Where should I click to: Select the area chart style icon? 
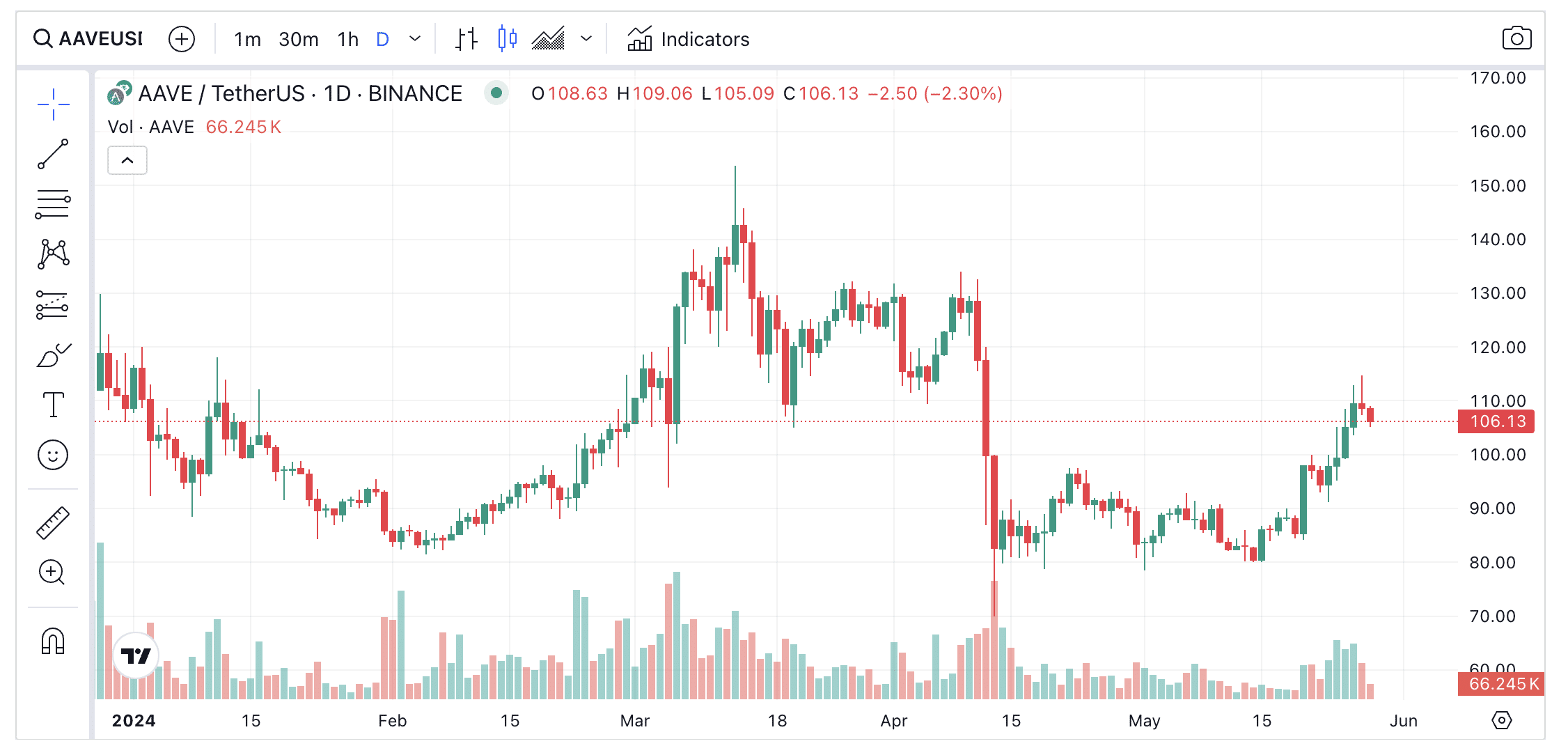[548, 39]
